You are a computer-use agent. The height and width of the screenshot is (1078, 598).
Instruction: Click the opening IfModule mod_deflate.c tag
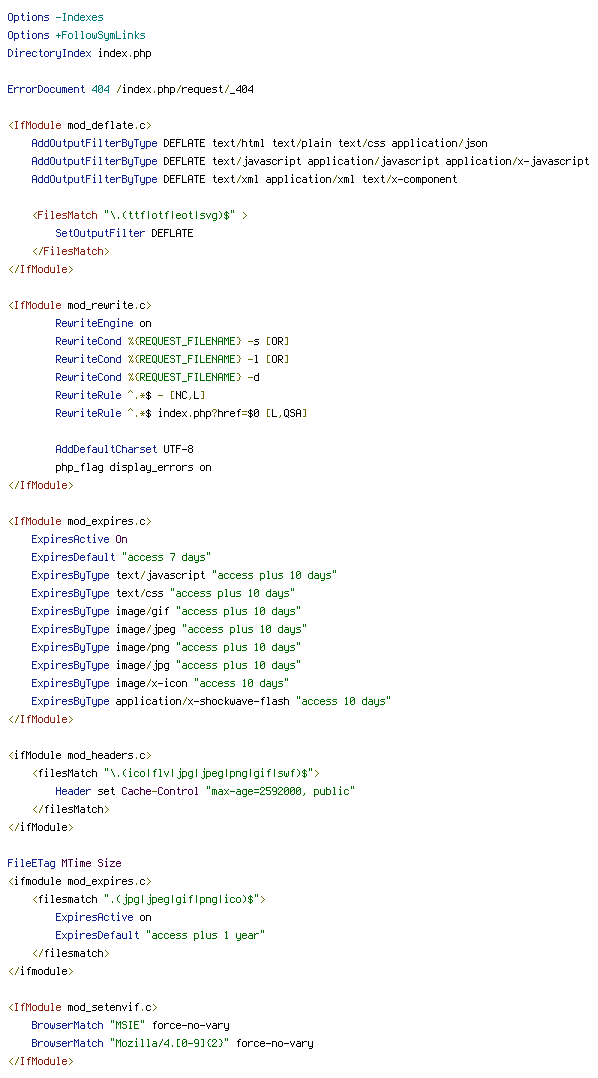tap(80, 125)
